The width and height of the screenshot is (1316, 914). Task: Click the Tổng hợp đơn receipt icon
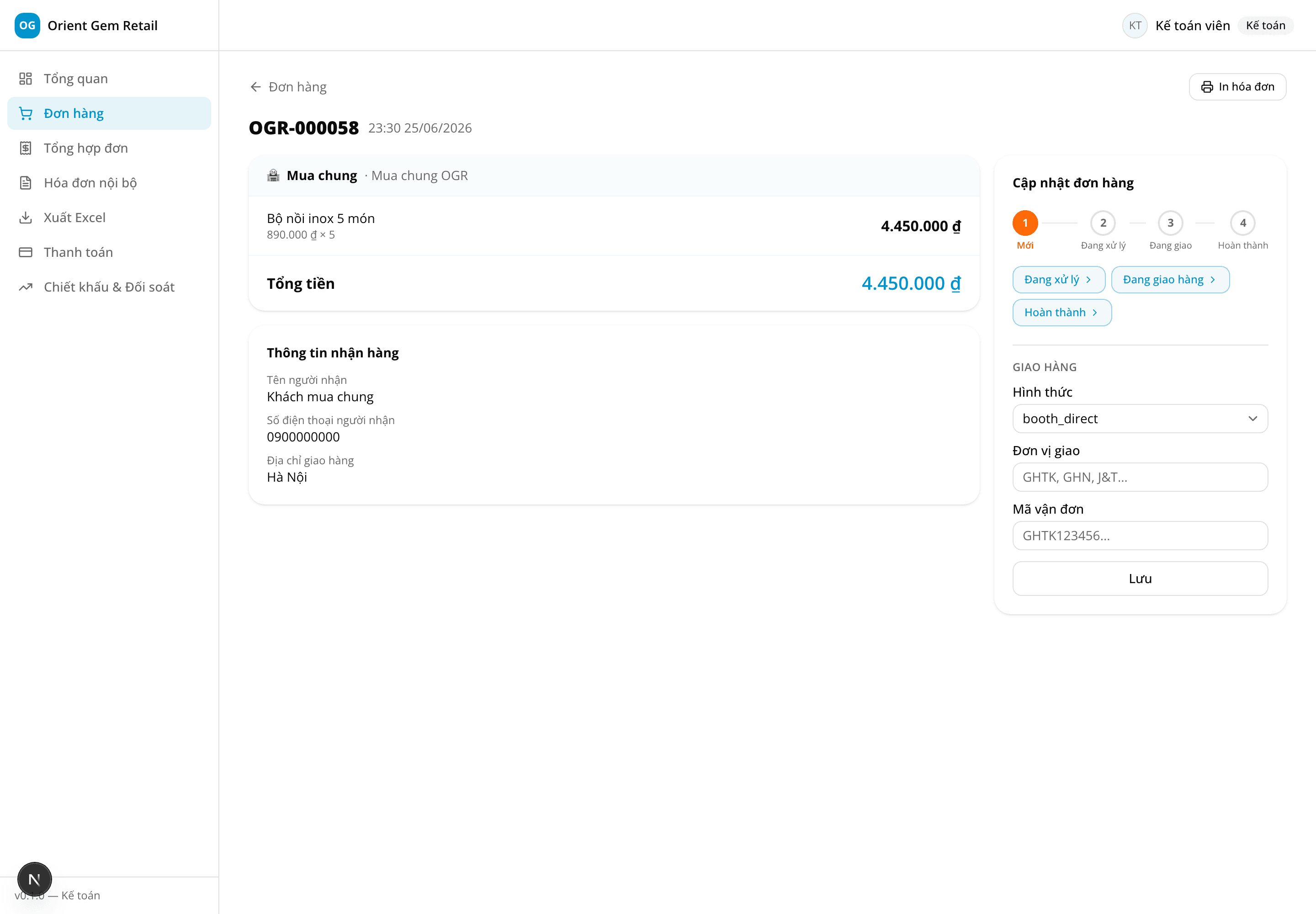click(x=25, y=149)
